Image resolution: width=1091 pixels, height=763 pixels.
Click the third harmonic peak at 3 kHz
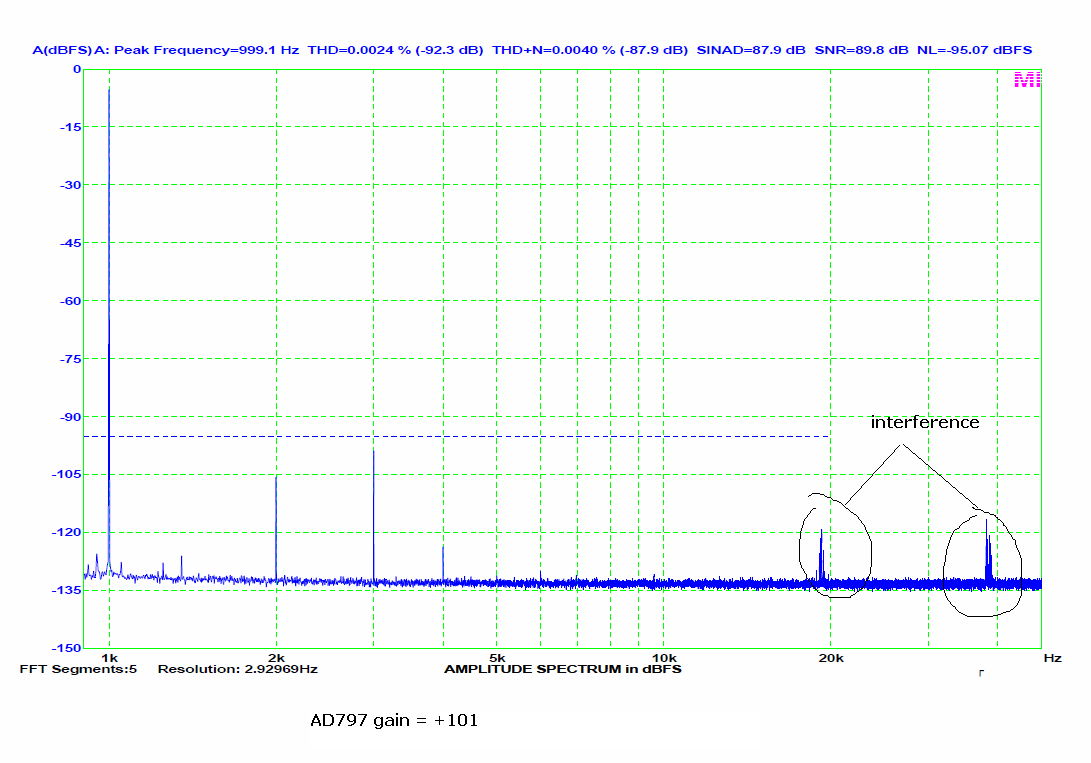pos(374,515)
